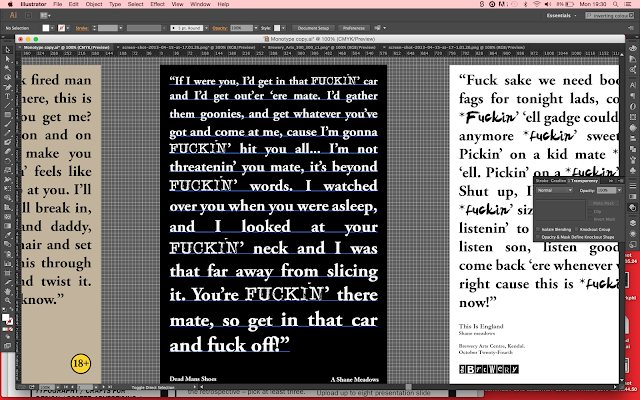Open the Object menu
Screen dimensions: 640x400
(x=94, y=4)
